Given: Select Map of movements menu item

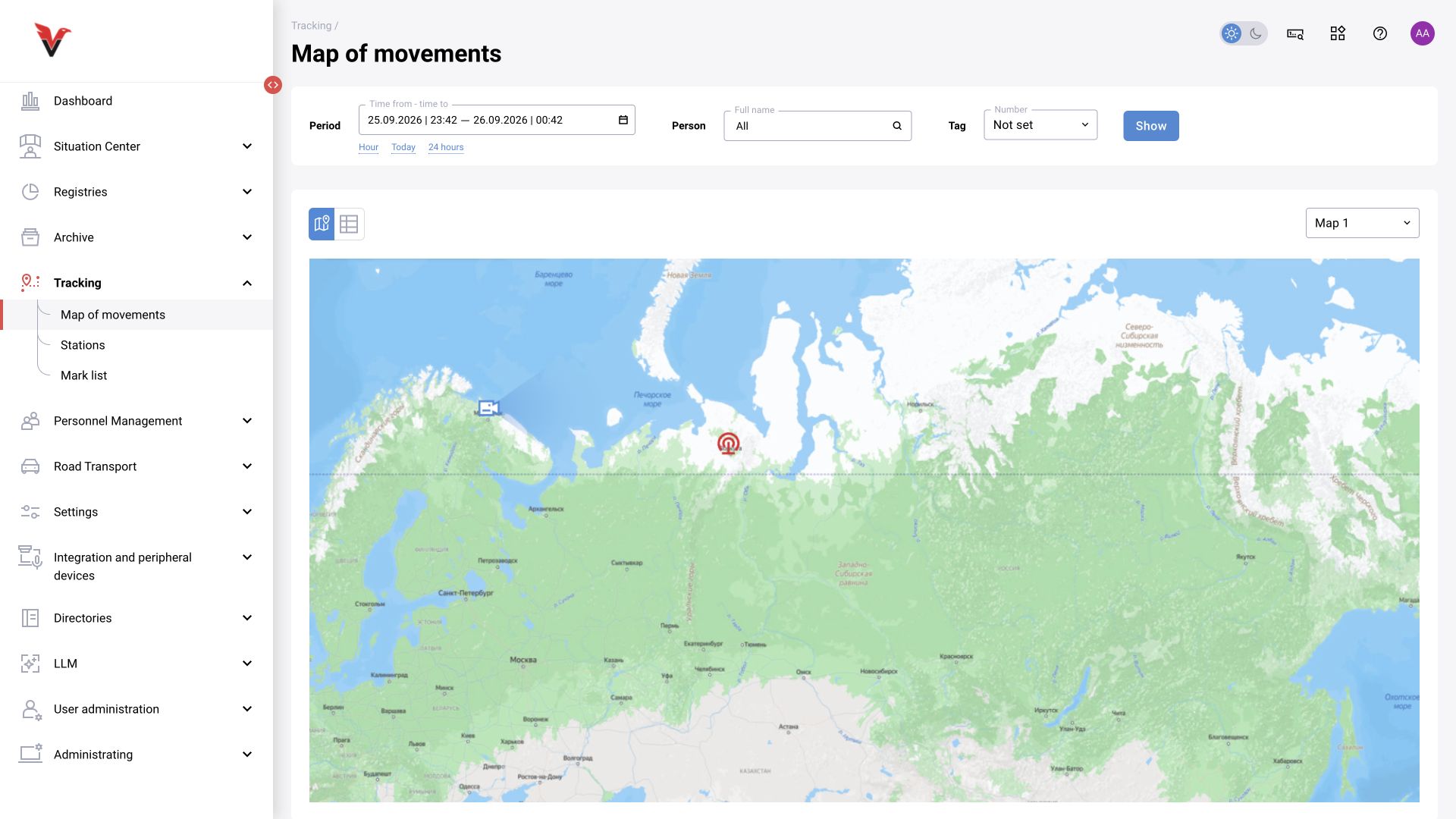Looking at the screenshot, I should 136,315.
